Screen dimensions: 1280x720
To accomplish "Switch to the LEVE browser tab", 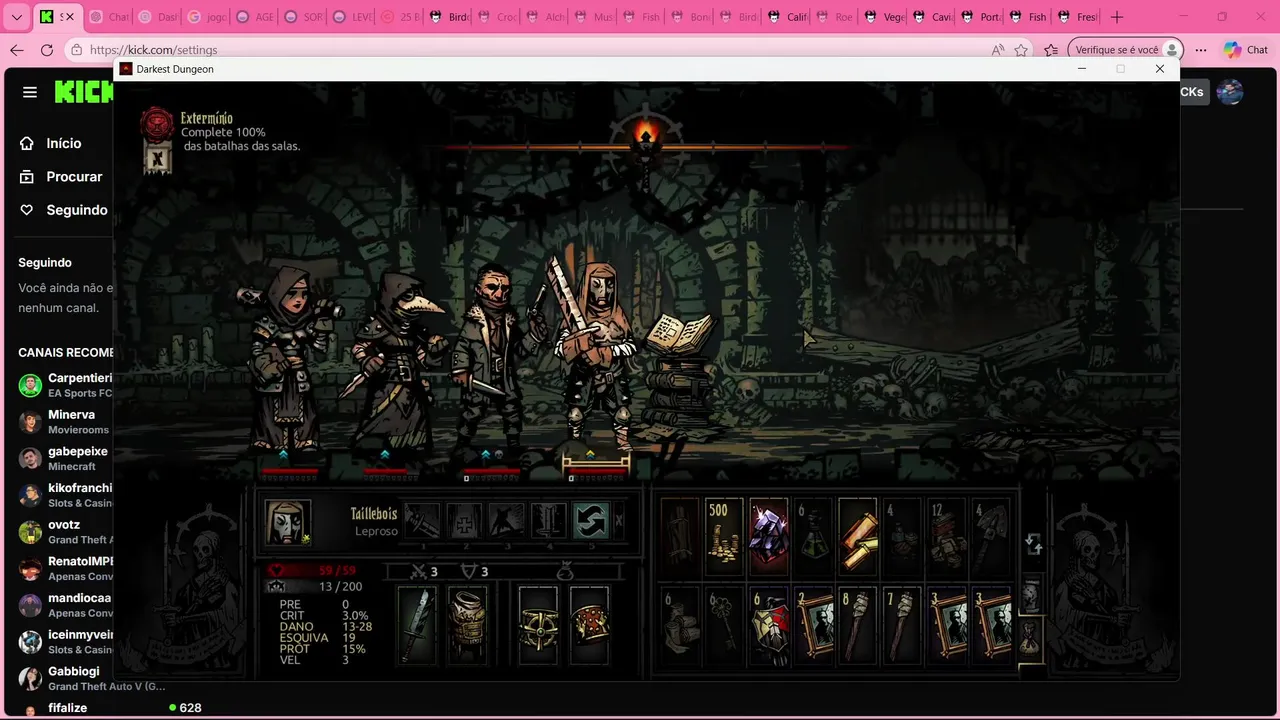I will 351,17.
